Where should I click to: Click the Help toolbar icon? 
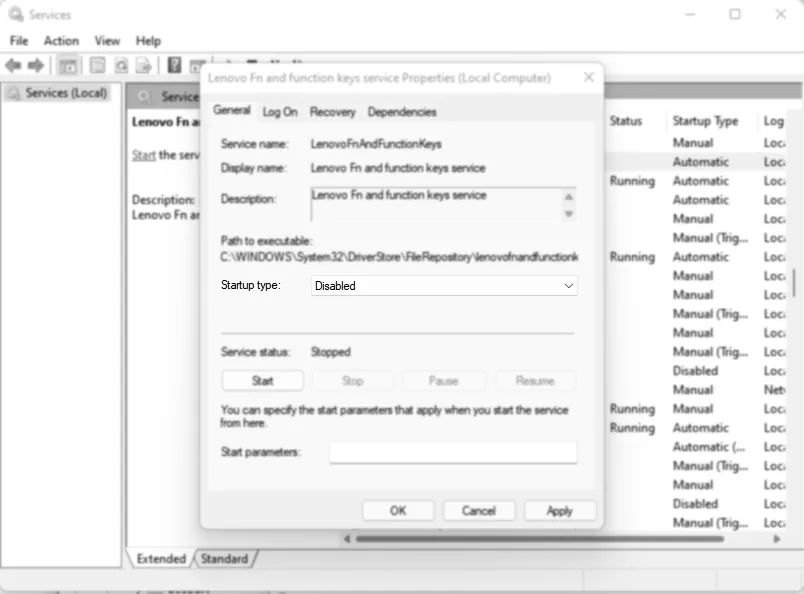pos(176,65)
